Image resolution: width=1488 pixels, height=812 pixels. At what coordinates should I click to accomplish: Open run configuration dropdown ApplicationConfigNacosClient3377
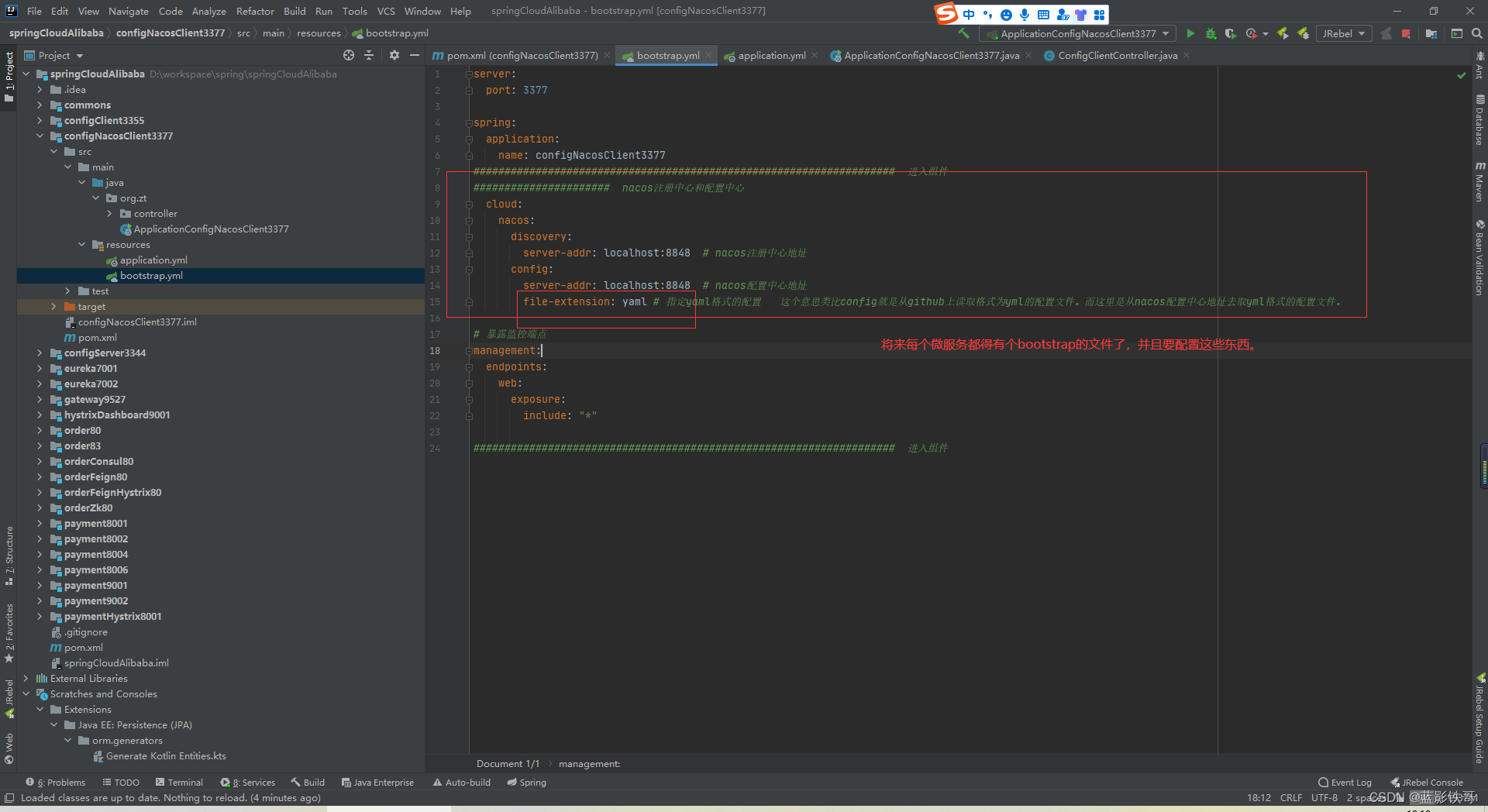(x=1077, y=33)
